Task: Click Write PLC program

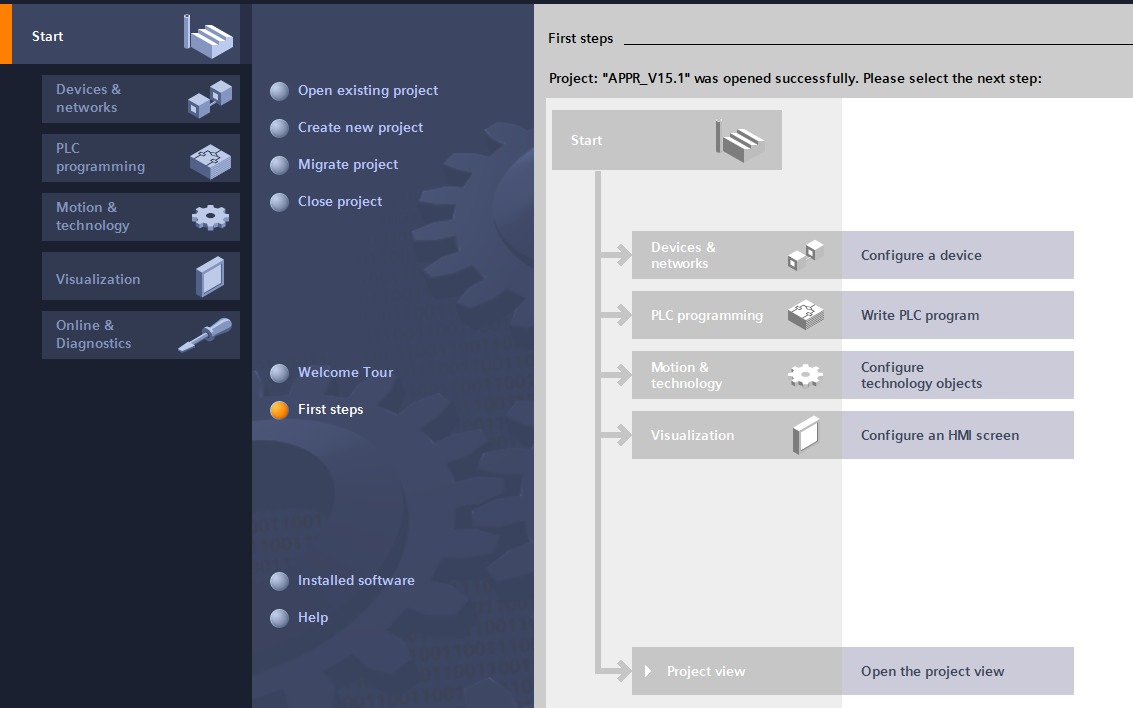Action: click(920, 315)
